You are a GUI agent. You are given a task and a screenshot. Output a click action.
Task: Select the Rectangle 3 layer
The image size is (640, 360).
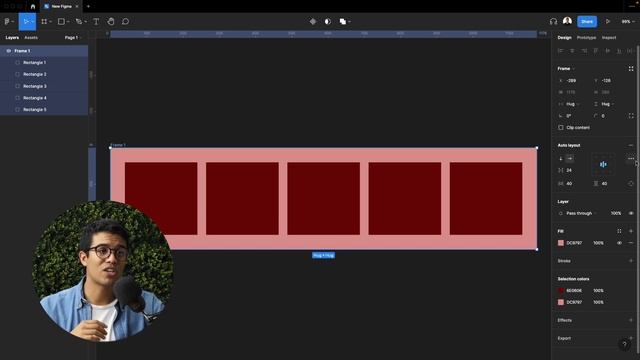pyautogui.click(x=44, y=86)
